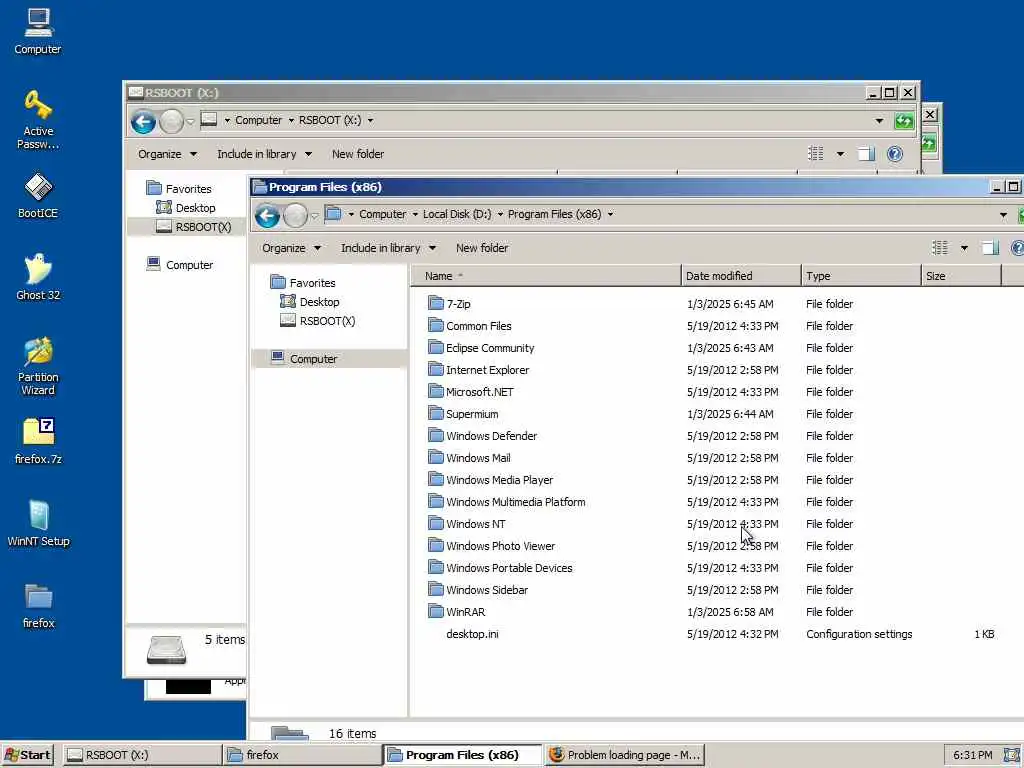Click Forward button in RSBOOT window
Image resolution: width=1024 pixels, height=768 pixels.
pos(171,121)
